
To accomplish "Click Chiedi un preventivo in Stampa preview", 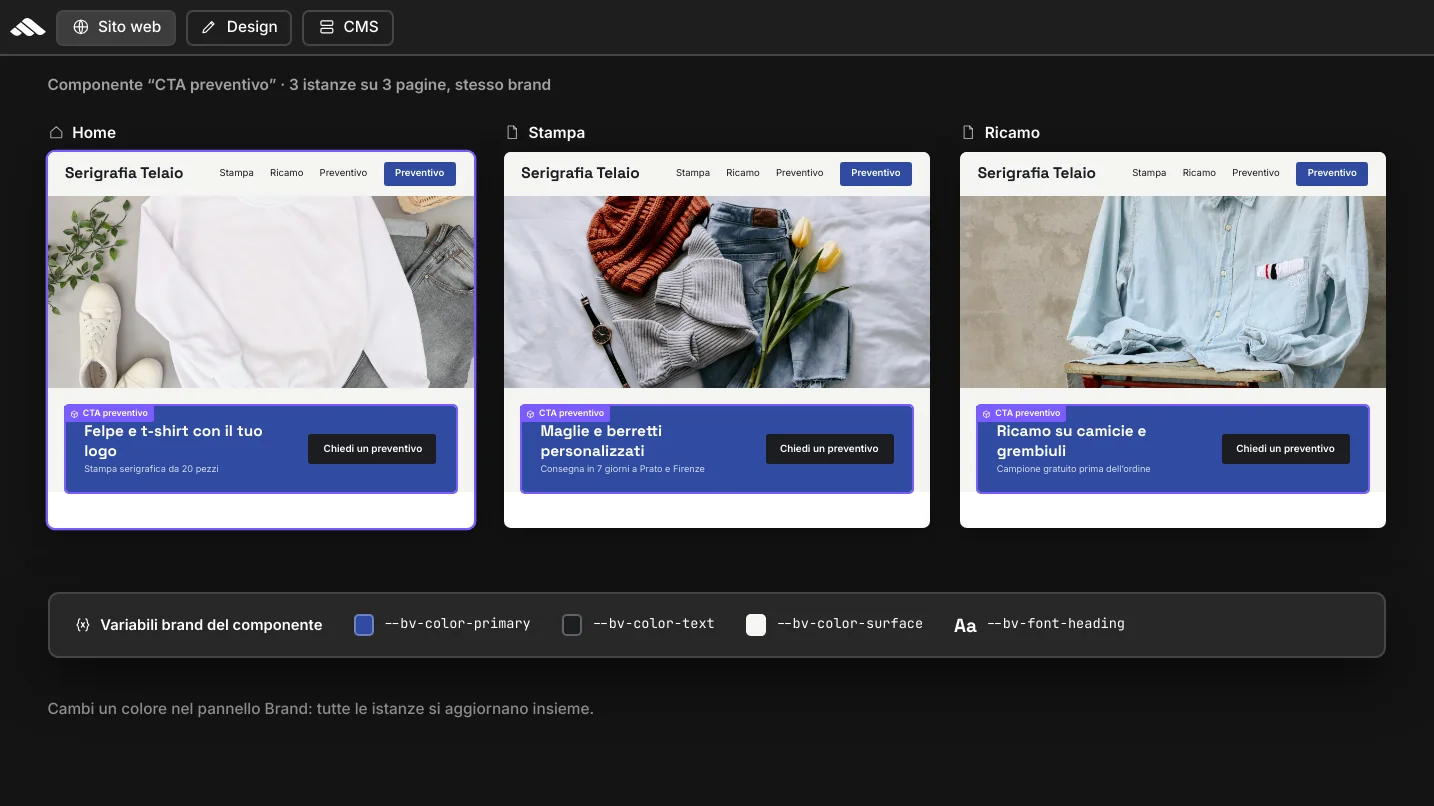I will point(829,449).
